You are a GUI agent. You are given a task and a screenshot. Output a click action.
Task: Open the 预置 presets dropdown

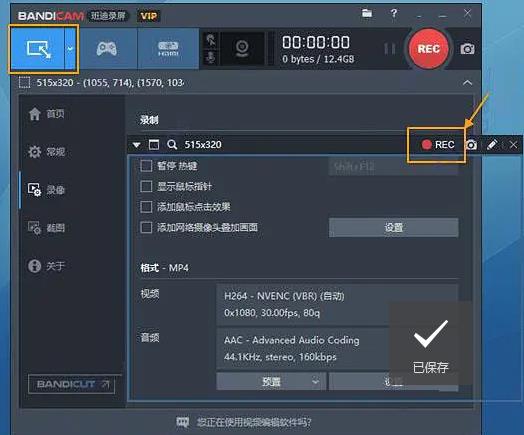coord(271,382)
